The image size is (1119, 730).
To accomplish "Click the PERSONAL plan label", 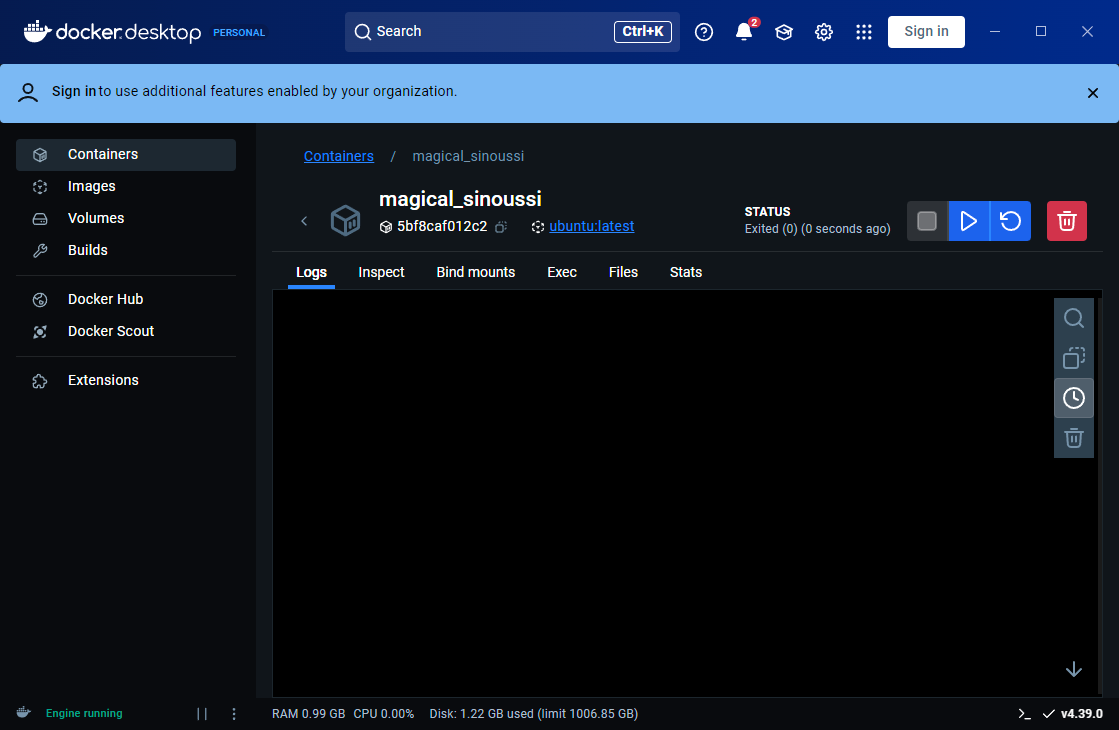I will tap(239, 33).
